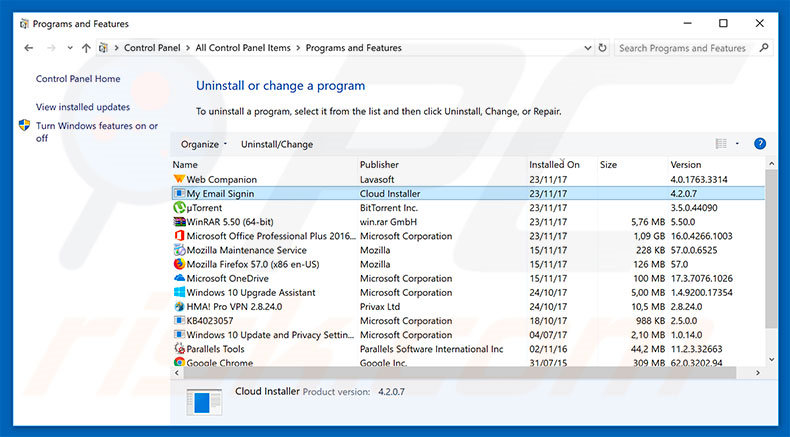Click Programs and Features breadcrumb

tap(354, 48)
